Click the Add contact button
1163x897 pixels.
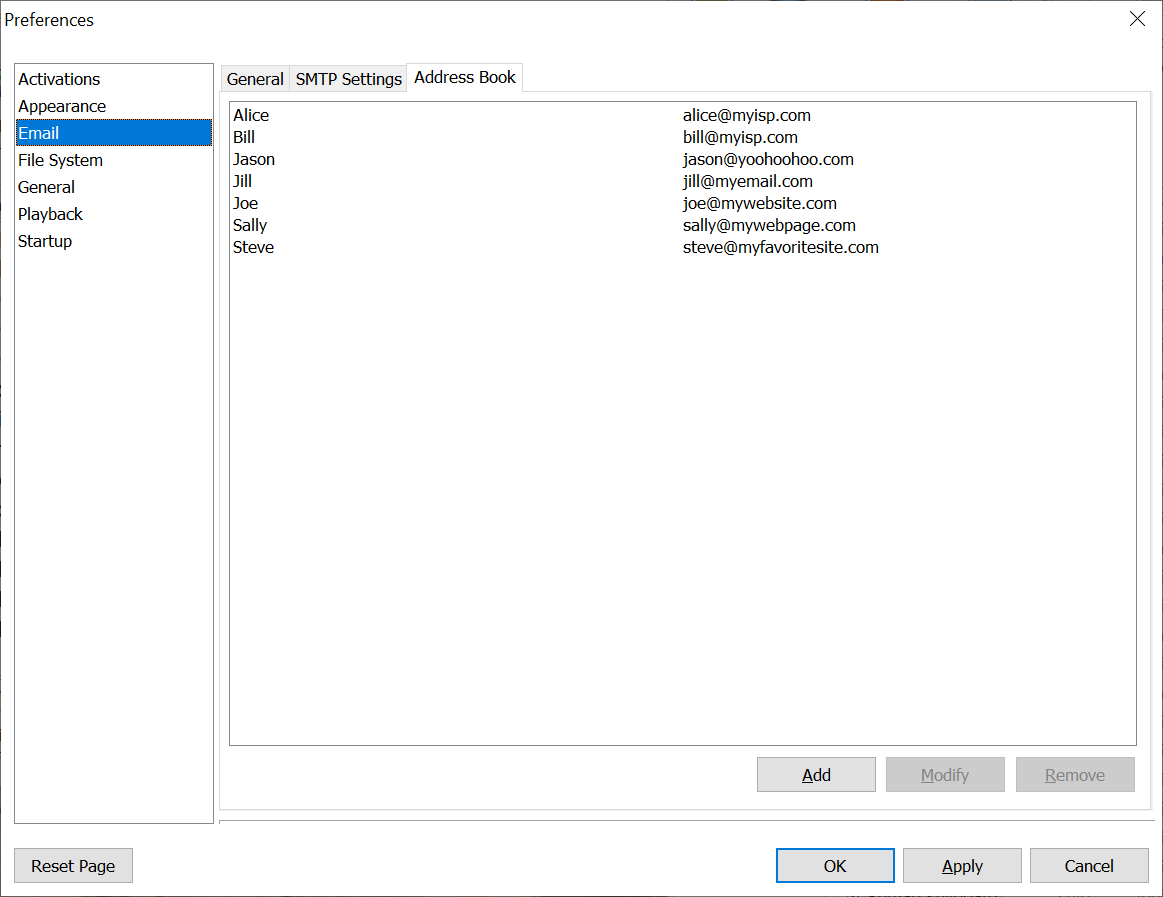[x=816, y=775]
